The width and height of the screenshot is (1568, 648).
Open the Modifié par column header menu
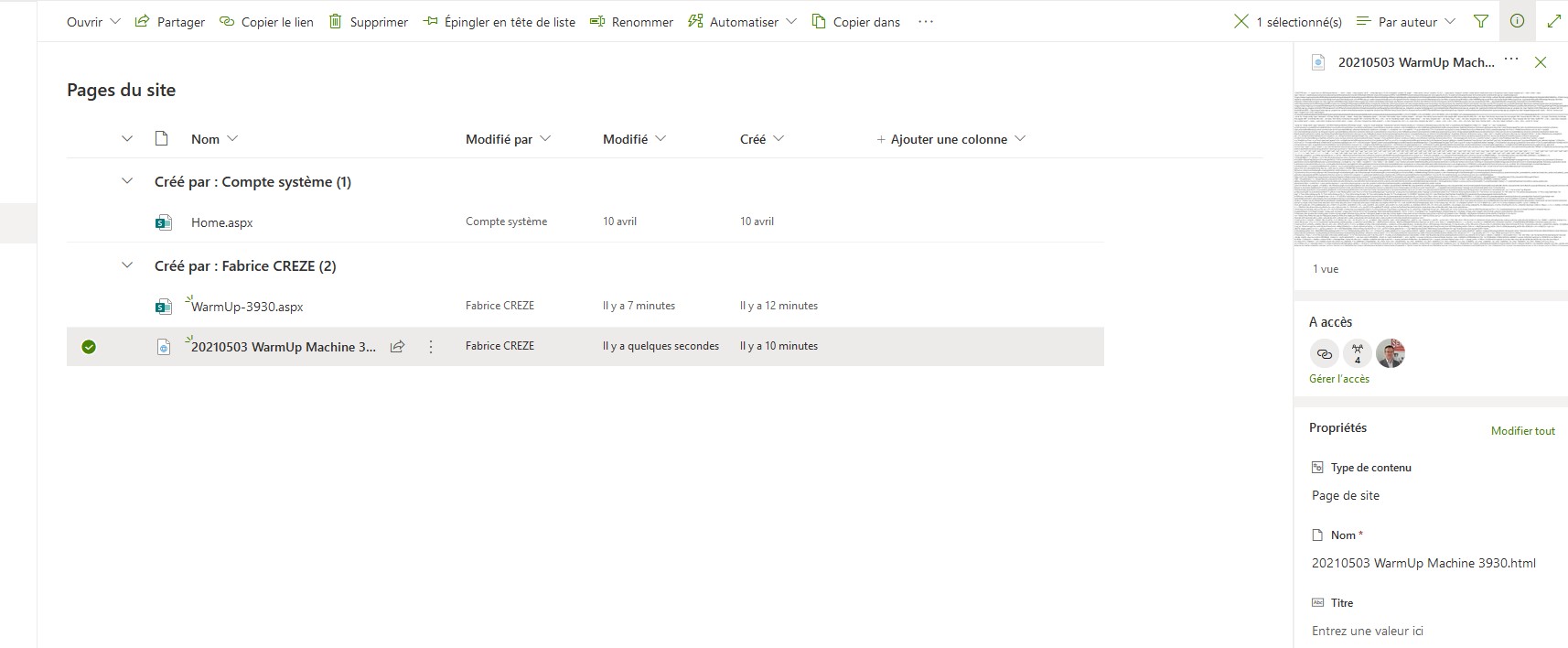[508, 139]
